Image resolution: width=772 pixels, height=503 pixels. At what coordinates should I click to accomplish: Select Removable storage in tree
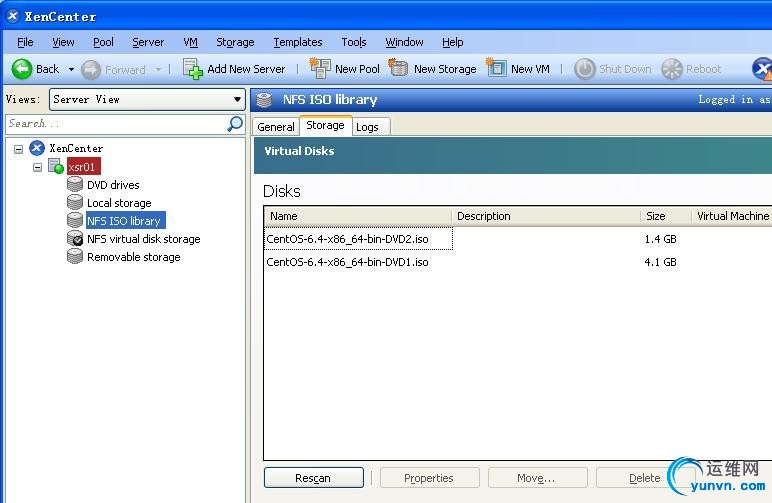click(133, 257)
